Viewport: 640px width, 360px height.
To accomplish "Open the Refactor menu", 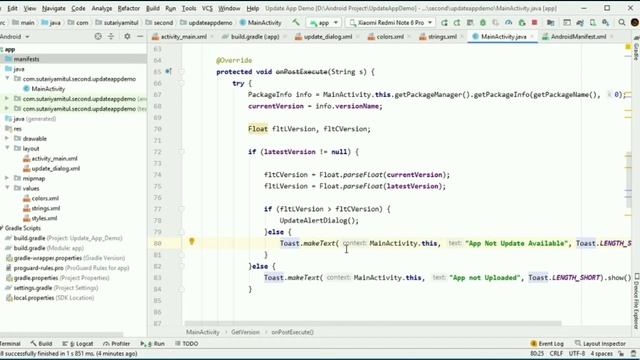I will (x=129, y=8).
